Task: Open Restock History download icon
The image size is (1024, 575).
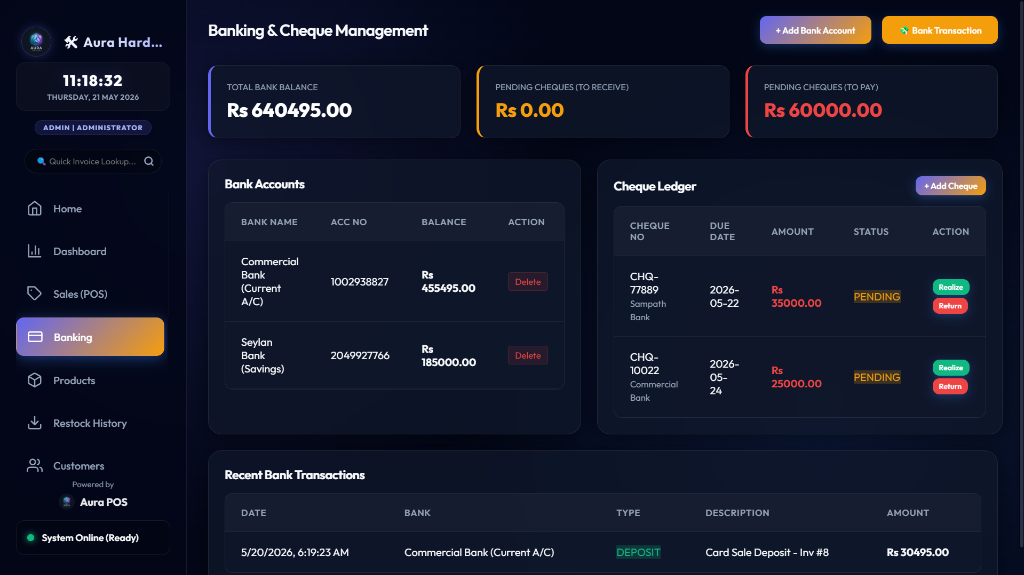Action: 35,423
